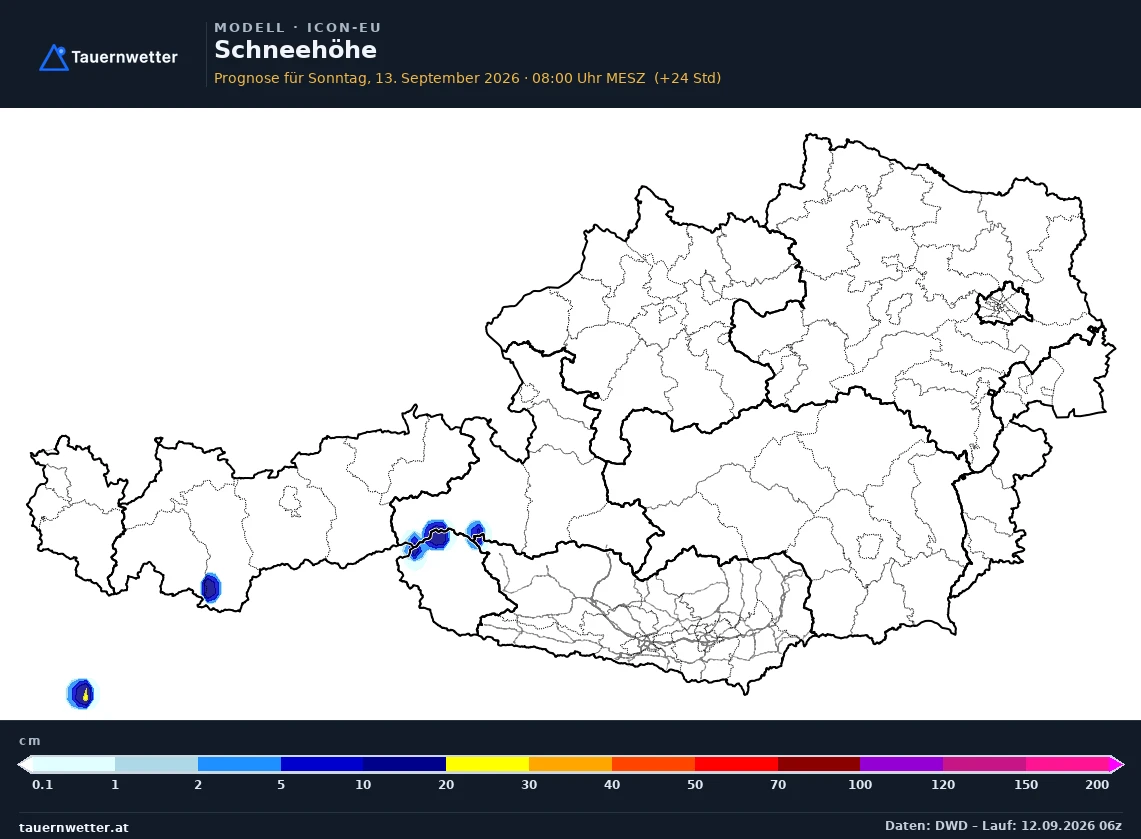The image size is (1141, 839).
Task: Click the legend tick label '50'
Action: [695, 784]
